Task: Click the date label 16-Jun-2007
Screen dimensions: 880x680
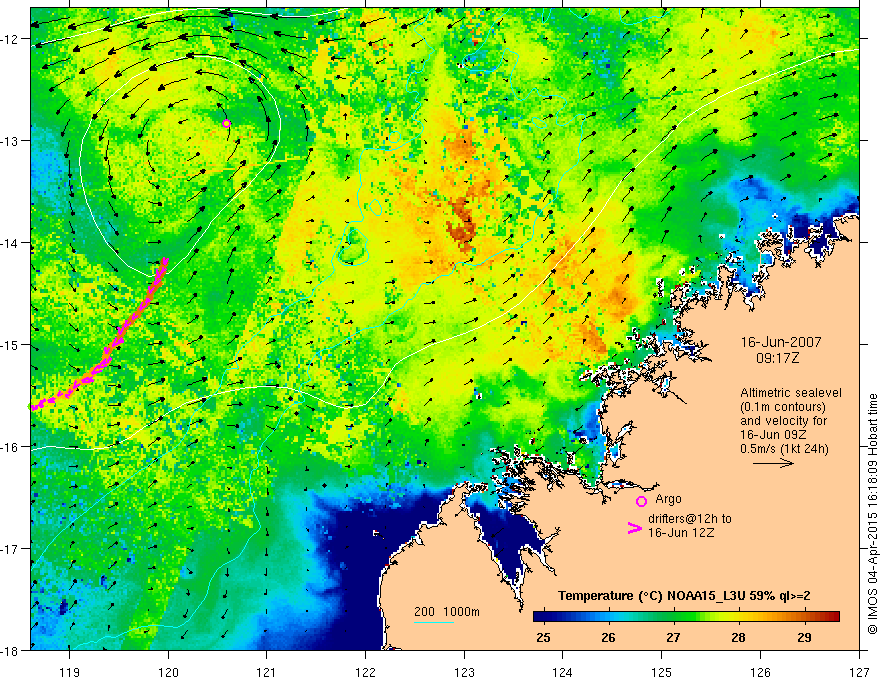Action: tap(781, 342)
